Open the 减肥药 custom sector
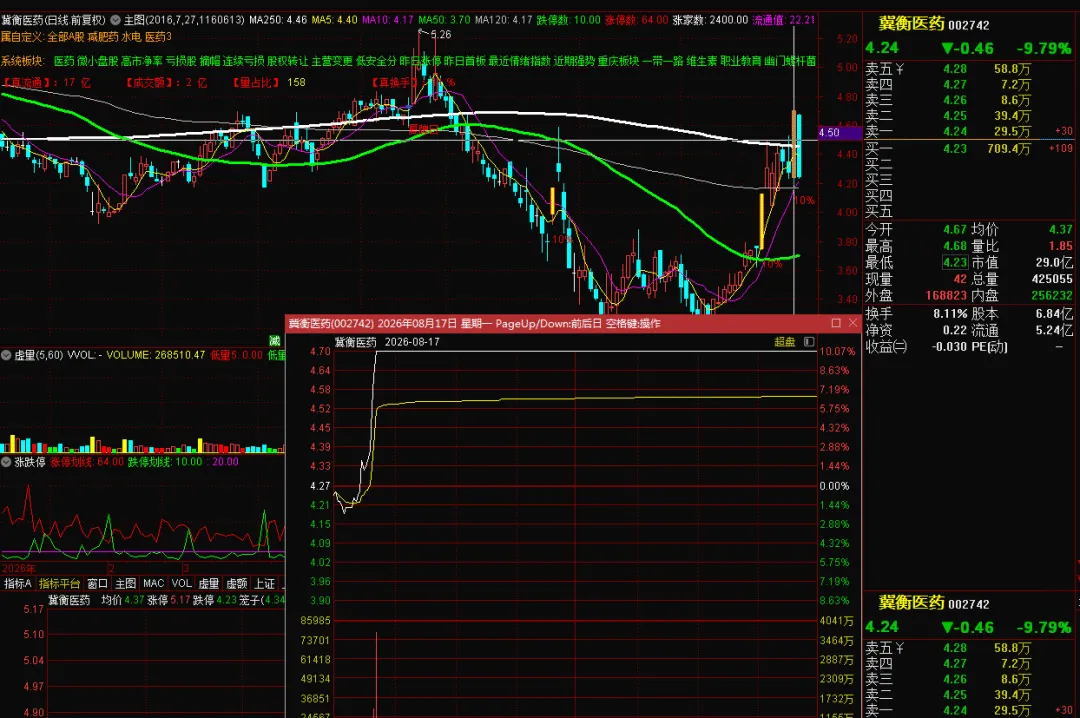1080x718 pixels. [x=103, y=37]
